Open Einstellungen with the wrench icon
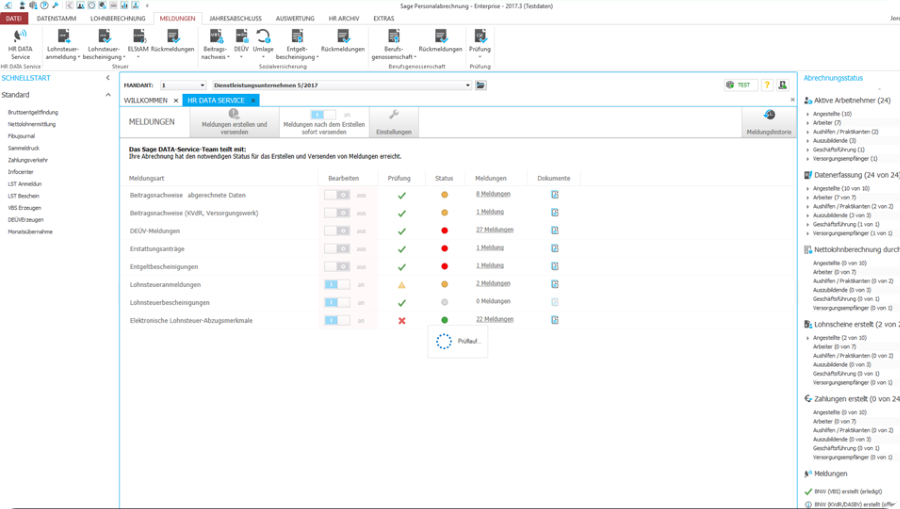Viewport: 900px width, 509px height. click(x=394, y=122)
